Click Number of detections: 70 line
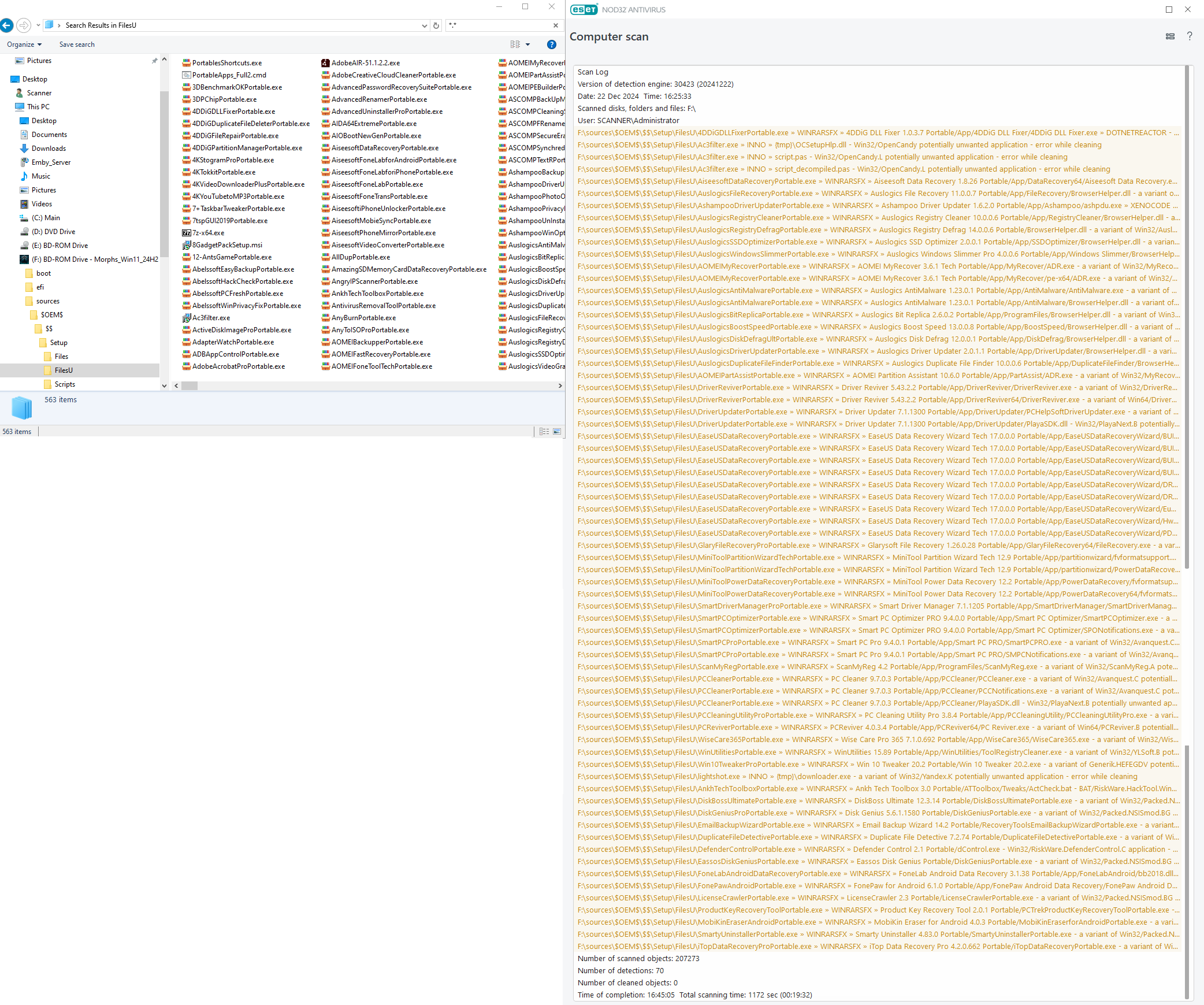The width and height of the screenshot is (1204, 1005). [x=620, y=971]
